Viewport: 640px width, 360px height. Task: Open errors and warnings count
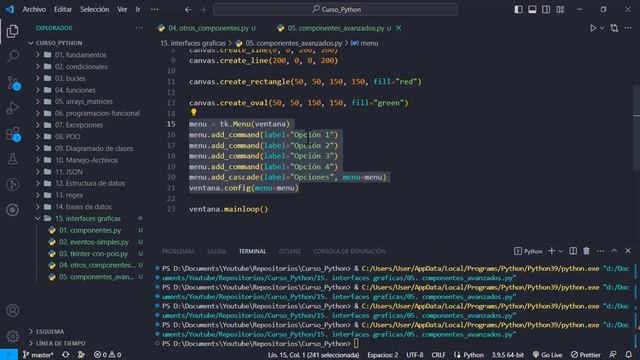pos(107,355)
